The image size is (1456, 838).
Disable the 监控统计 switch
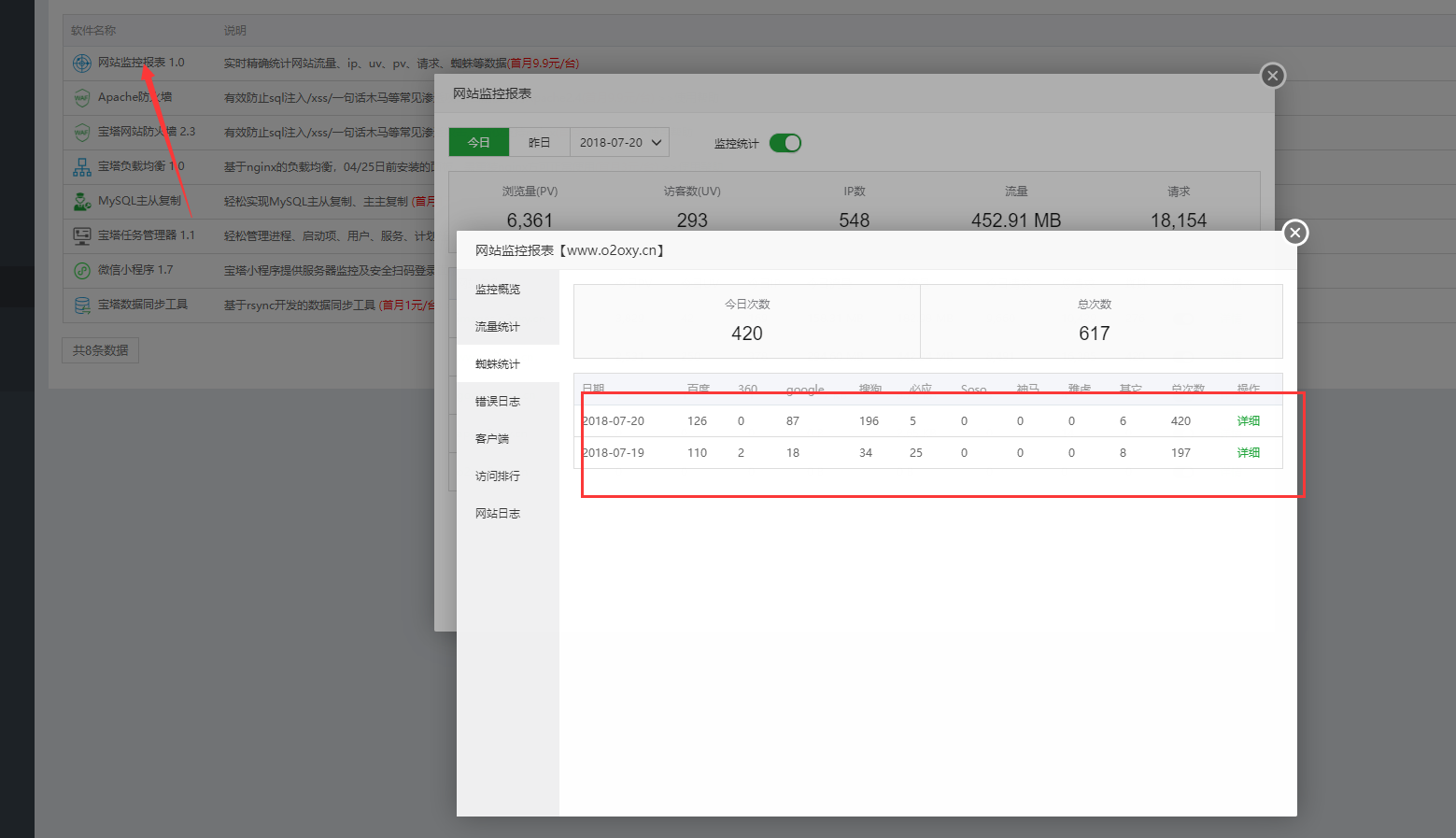785,142
